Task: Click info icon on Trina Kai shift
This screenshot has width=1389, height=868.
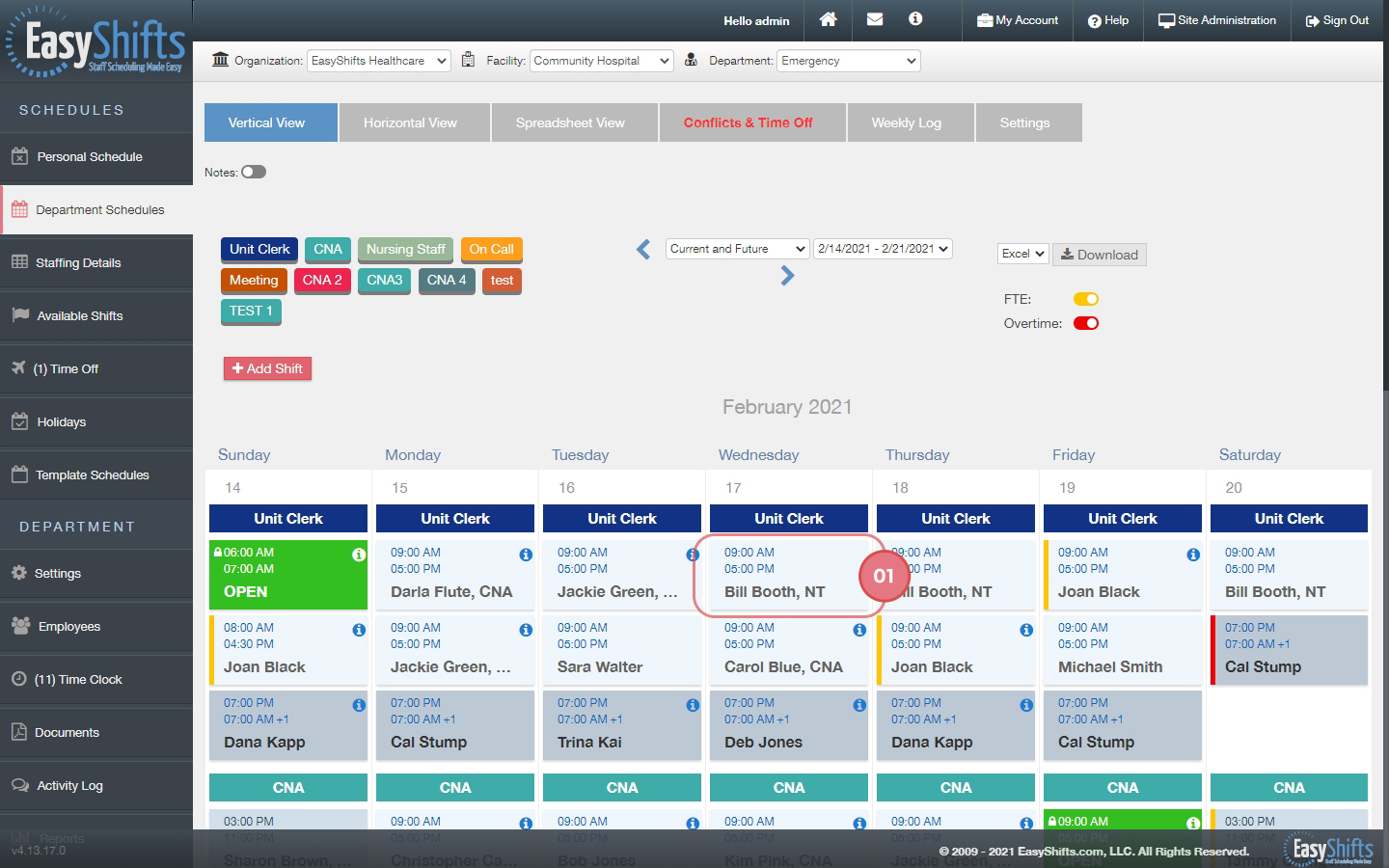Action: [693, 705]
